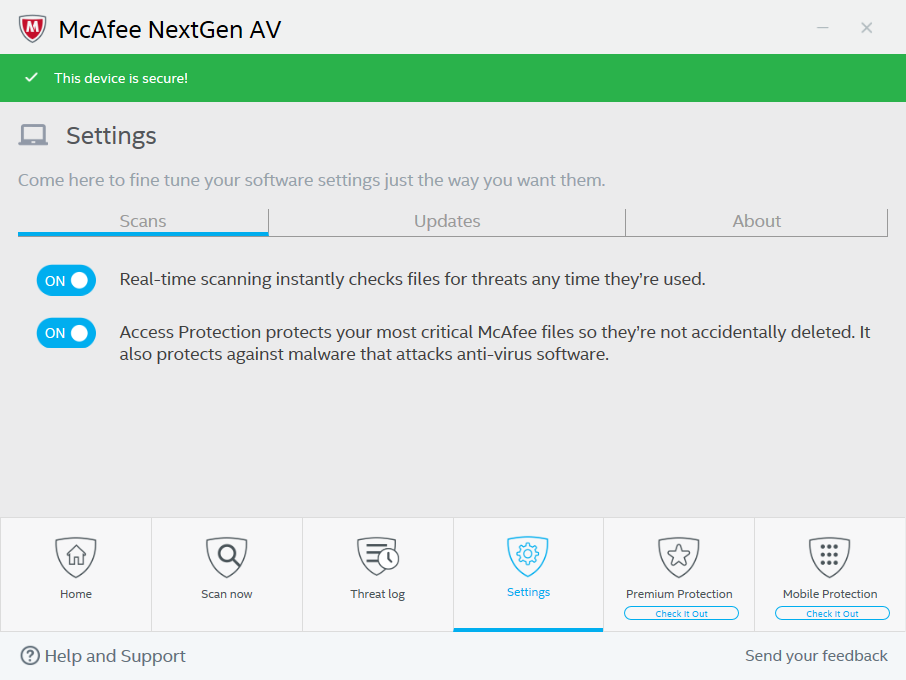Click the Scan now magnifier icon
Image resolution: width=906 pixels, height=680 pixels.
[x=226, y=556]
